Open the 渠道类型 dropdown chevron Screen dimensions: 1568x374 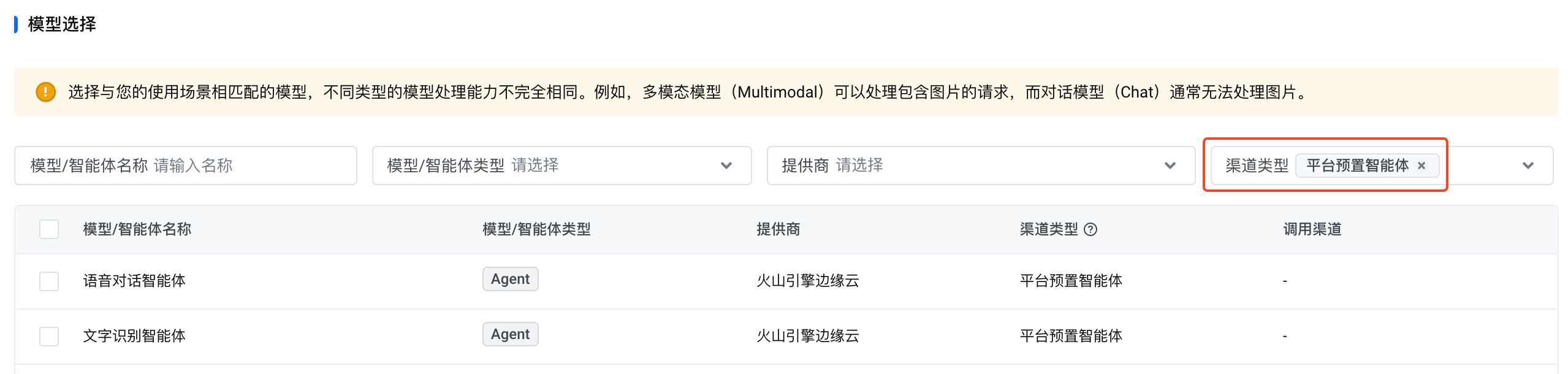tap(1528, 166)
